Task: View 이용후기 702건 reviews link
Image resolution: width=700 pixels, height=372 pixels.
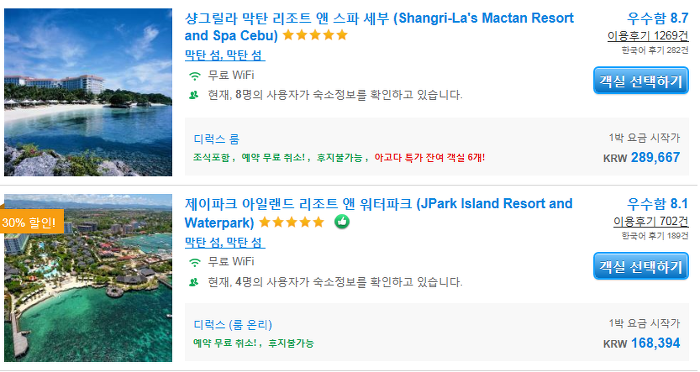Action: [x=651, y=222]
